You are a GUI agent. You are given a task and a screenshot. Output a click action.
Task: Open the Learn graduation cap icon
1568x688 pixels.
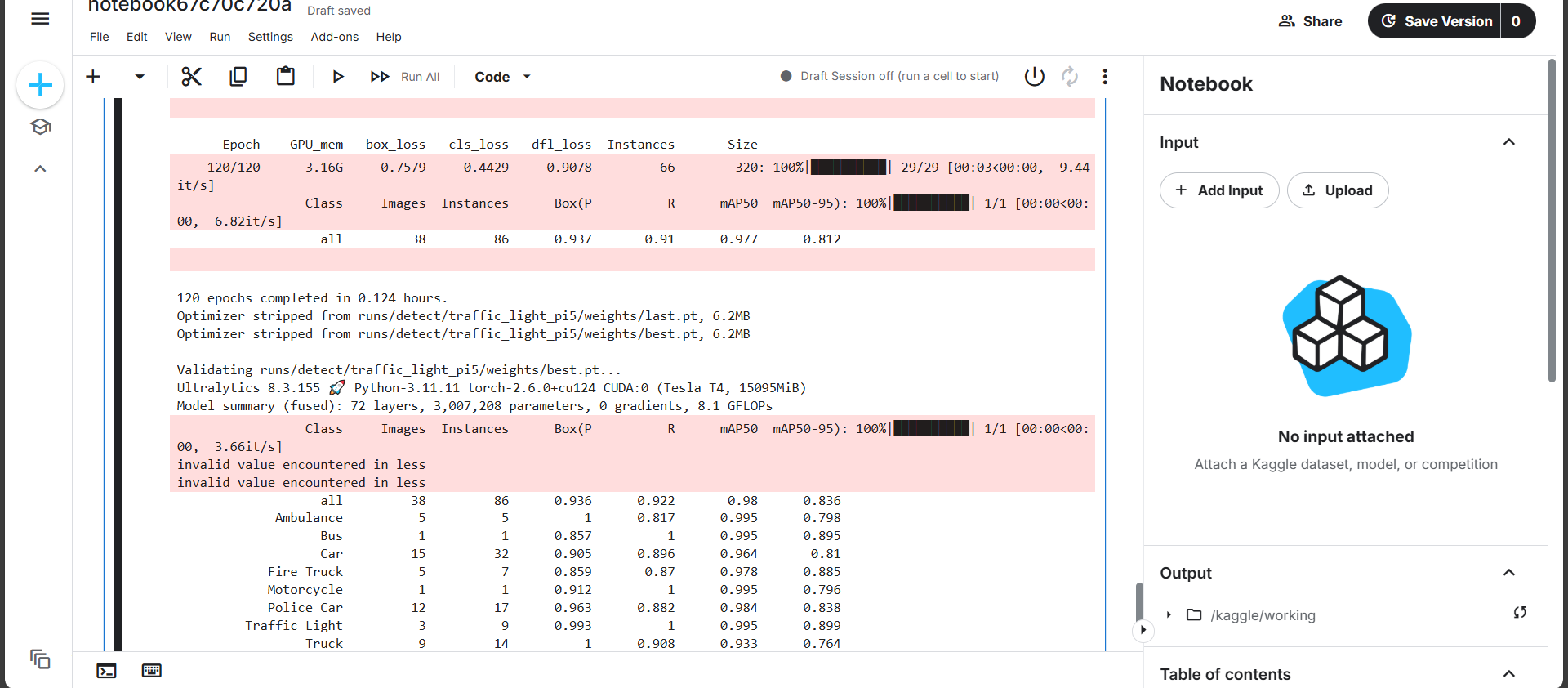40,127
